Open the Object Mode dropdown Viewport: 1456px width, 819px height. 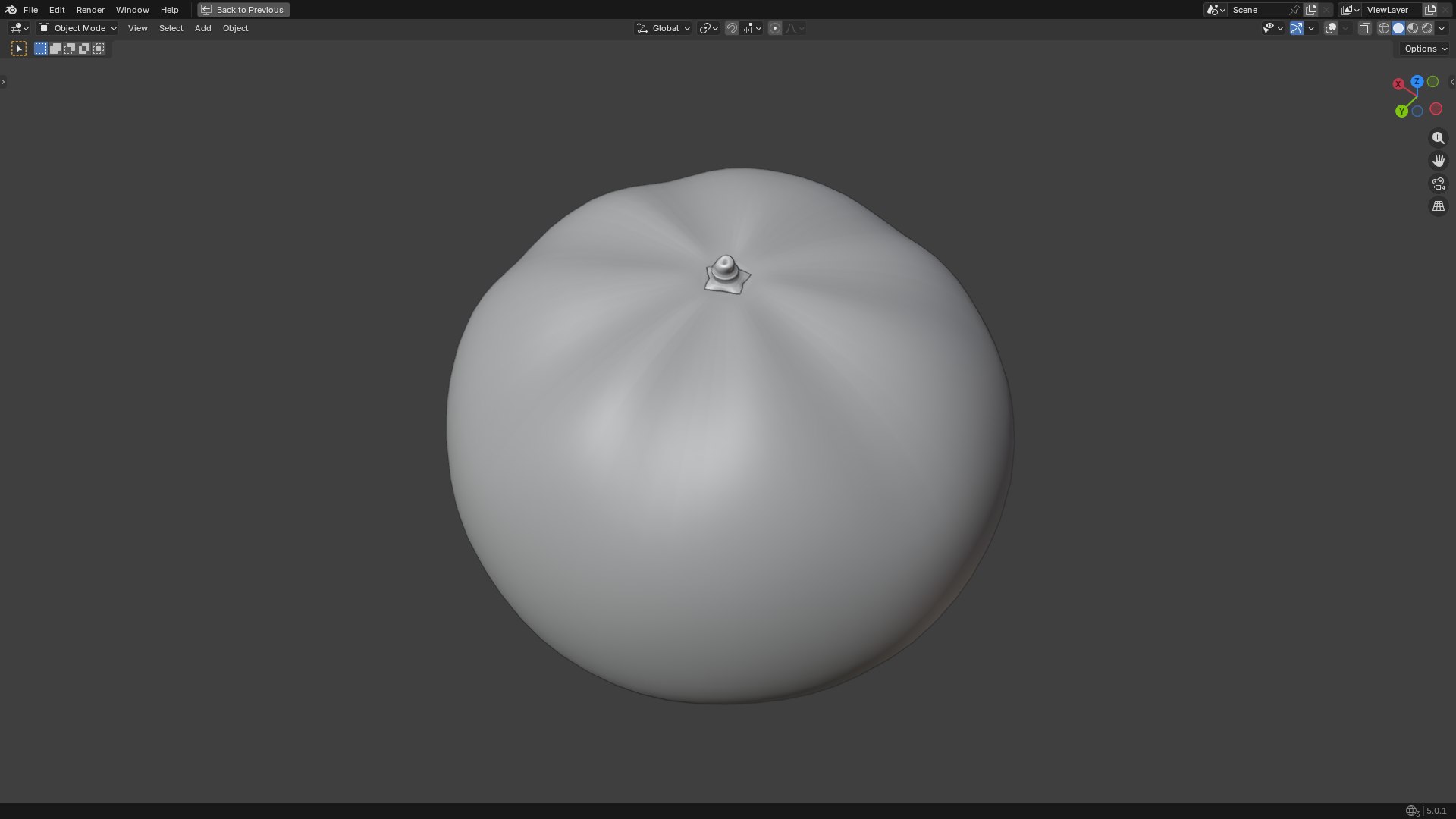coord(77,28)
